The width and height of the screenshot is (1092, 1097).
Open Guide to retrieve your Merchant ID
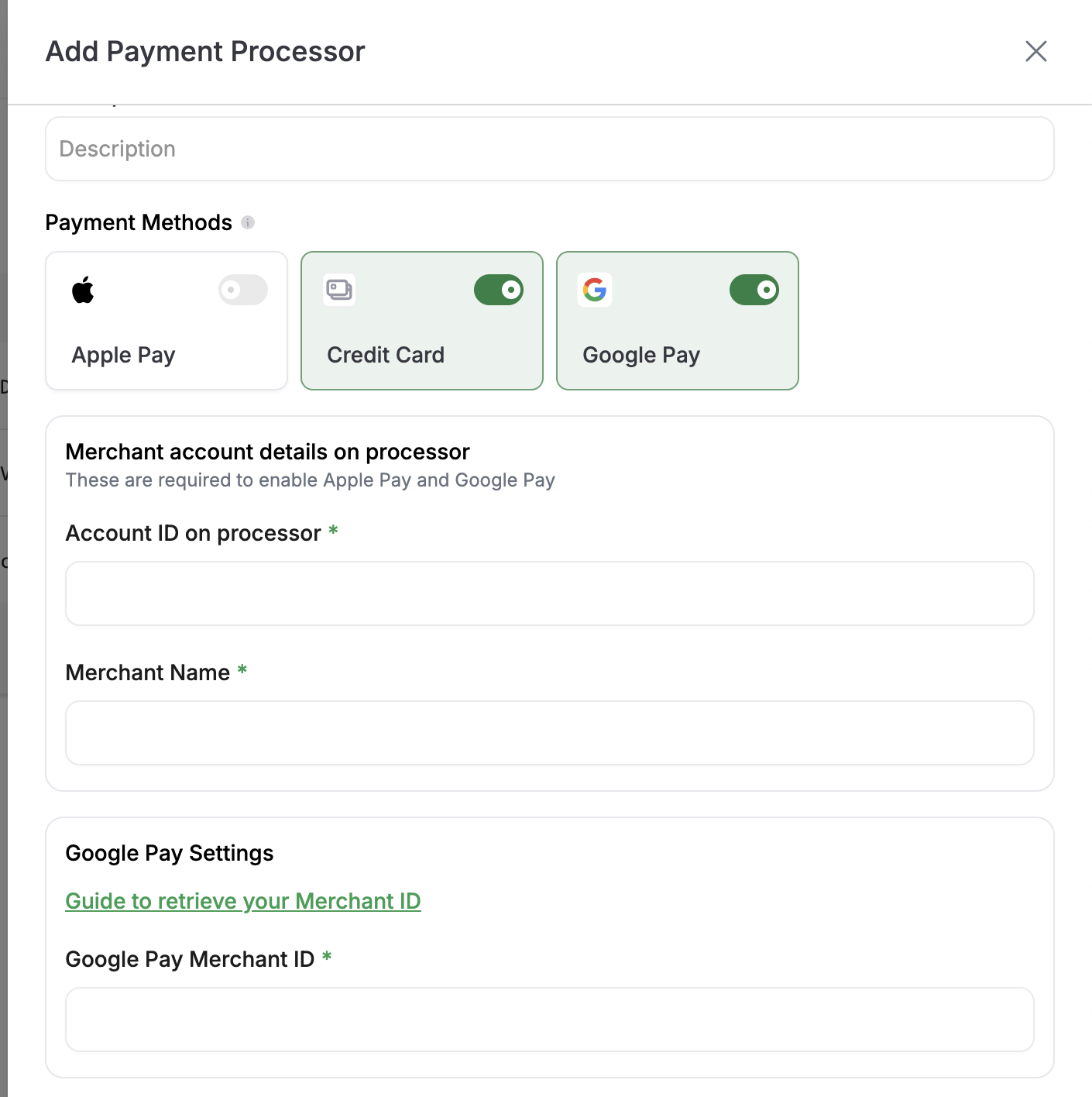click(x=243, y=901)
